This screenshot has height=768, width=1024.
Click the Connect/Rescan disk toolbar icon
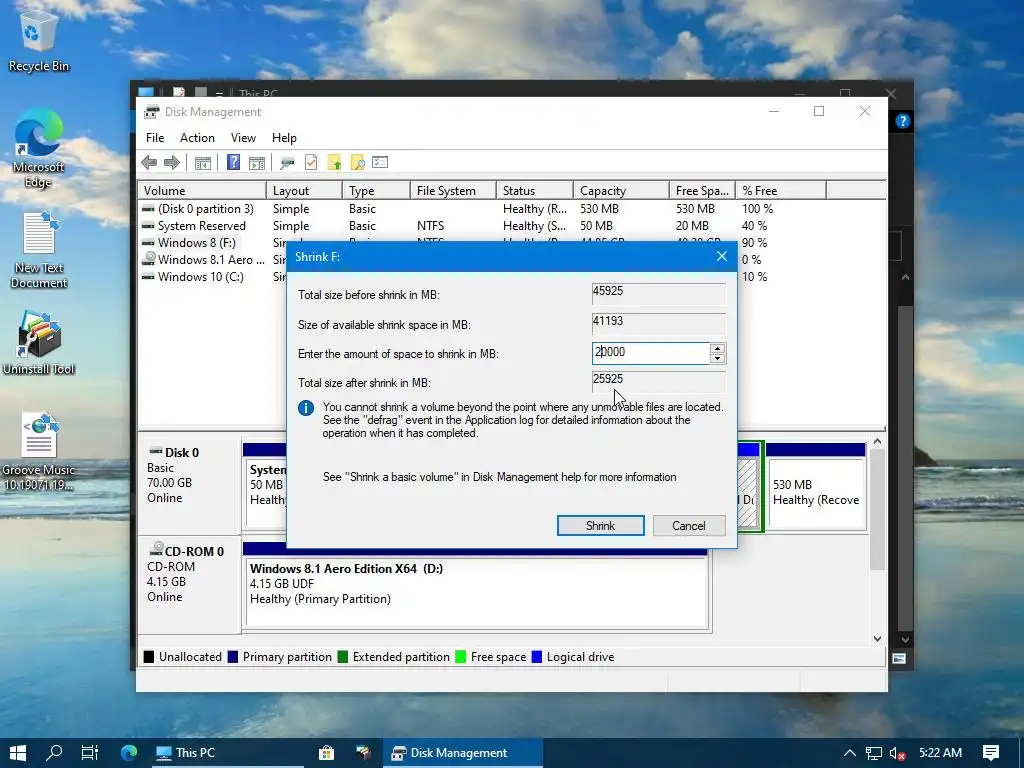pos(287,163)
